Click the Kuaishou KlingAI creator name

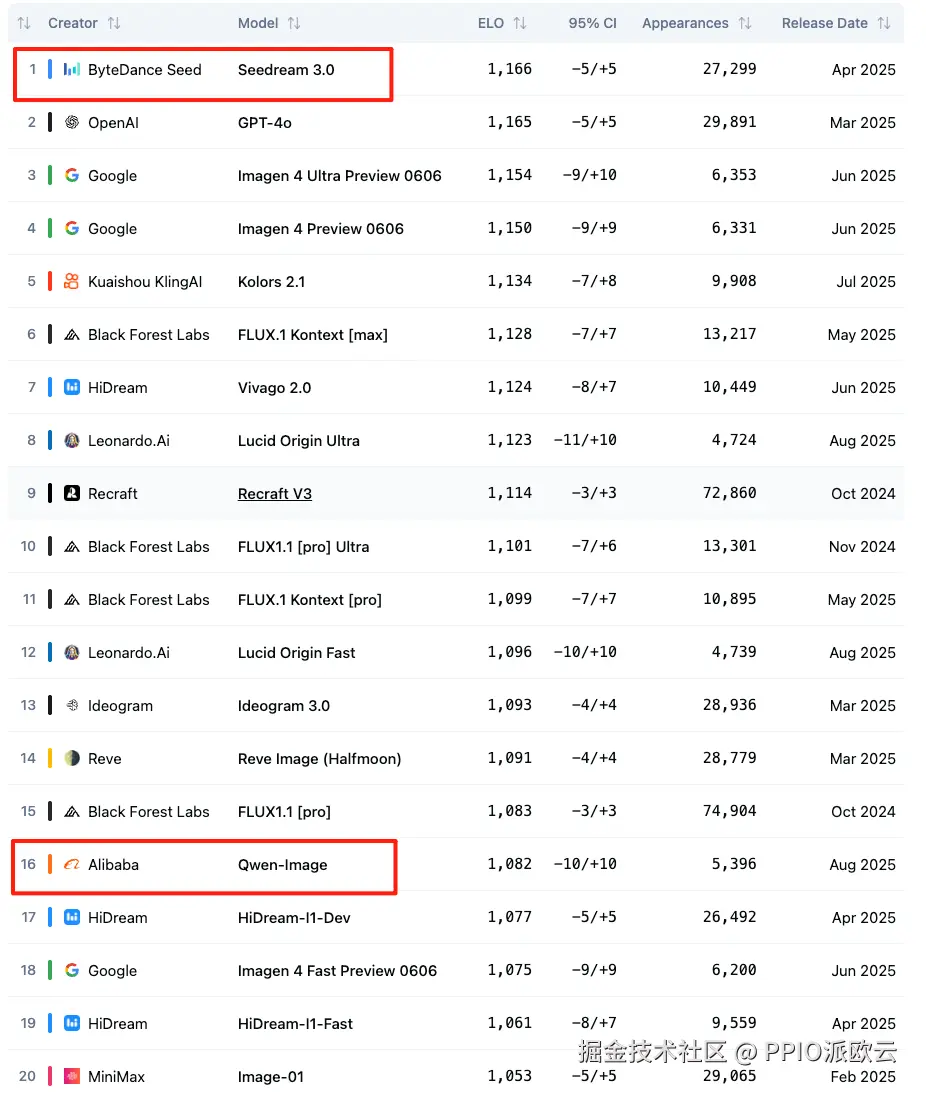point(145,282)
